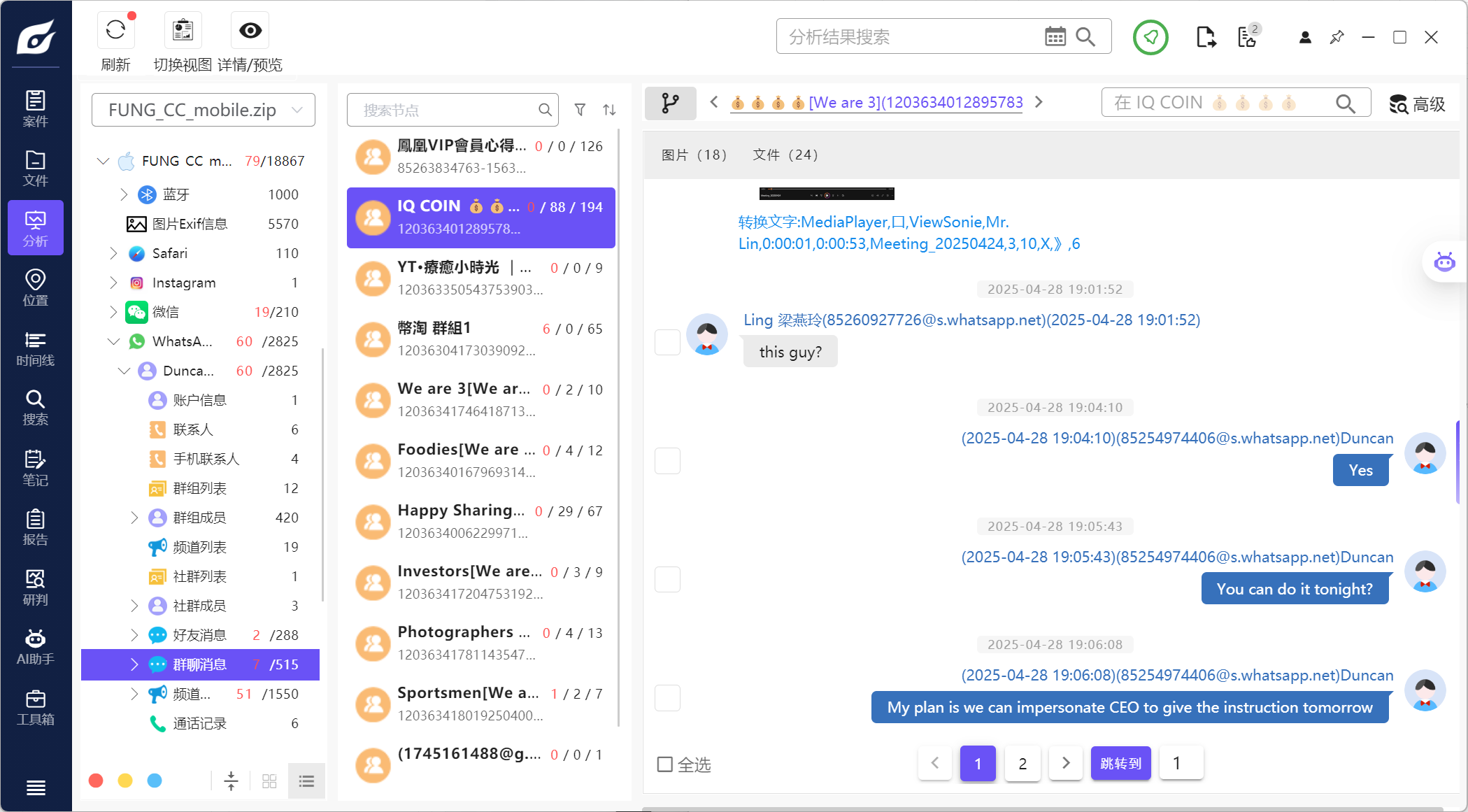This screenshot has width=1468, height=812.
Task: Tick checkbox beside the "Yes" message
Action: (x=667, y=461)
